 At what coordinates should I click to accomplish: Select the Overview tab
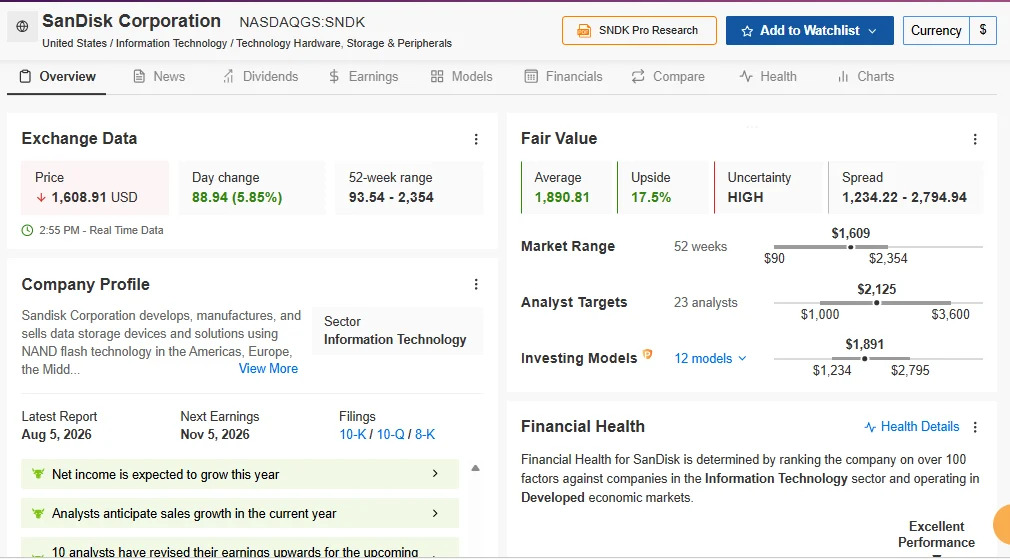57,77
